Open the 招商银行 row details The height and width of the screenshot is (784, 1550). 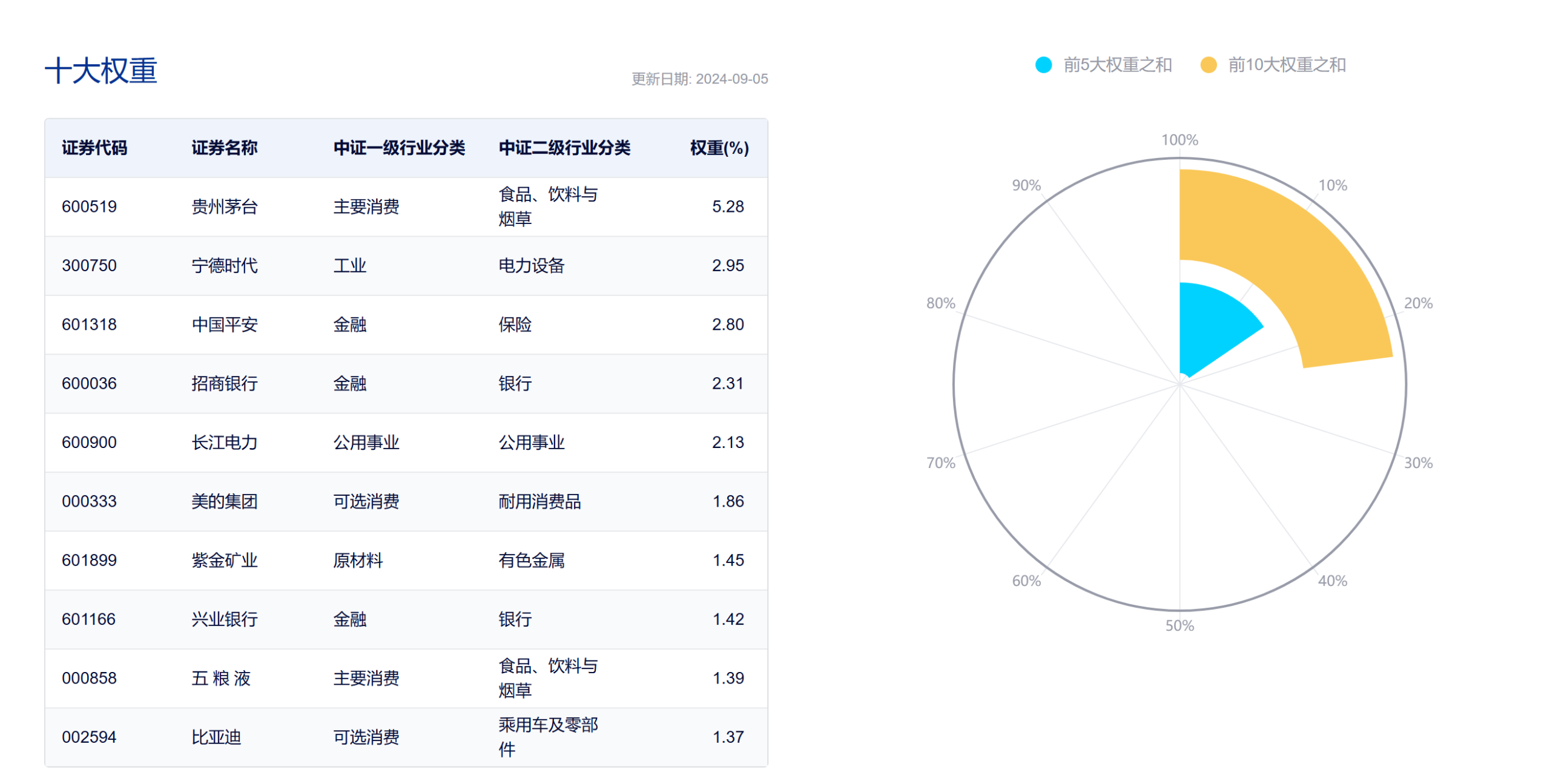point(224,383)
